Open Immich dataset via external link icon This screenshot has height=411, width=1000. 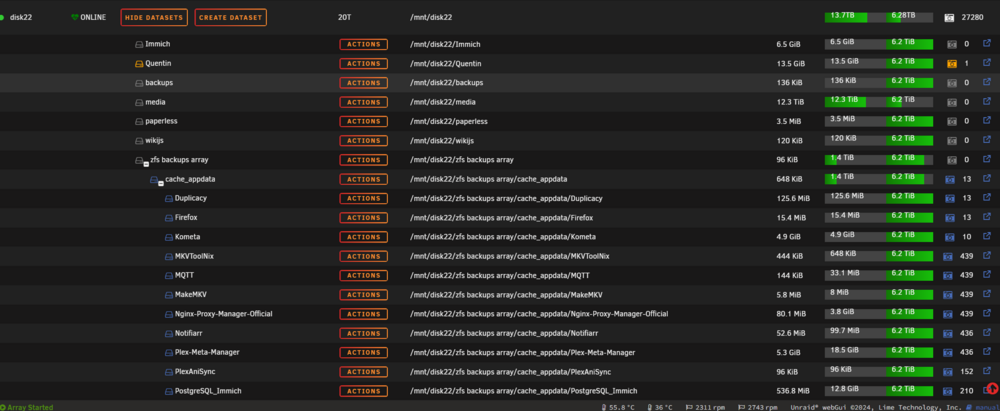coord(987,44)
